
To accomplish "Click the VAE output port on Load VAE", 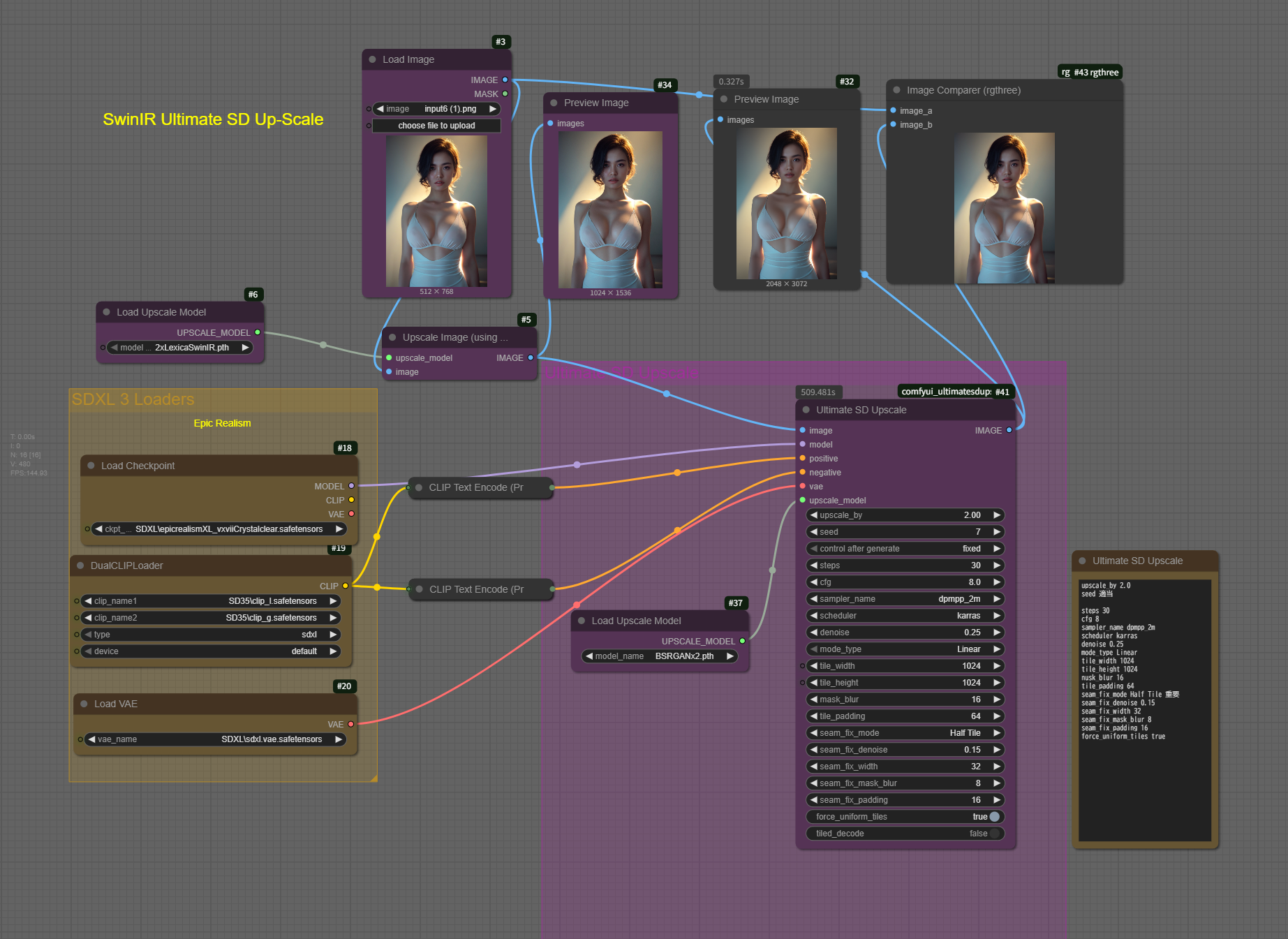I will (x=350, y=725).
